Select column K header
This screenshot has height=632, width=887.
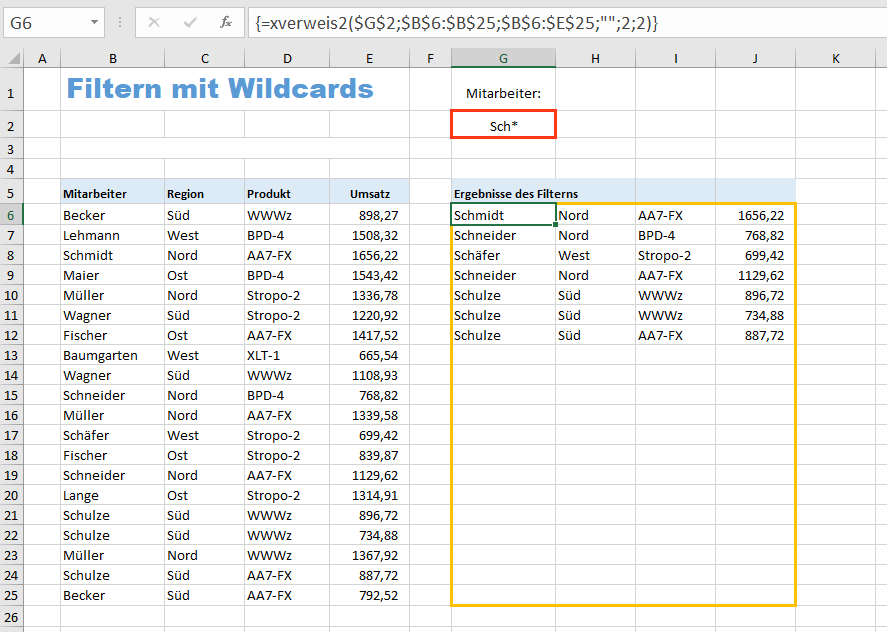click(x=836, y=58)
